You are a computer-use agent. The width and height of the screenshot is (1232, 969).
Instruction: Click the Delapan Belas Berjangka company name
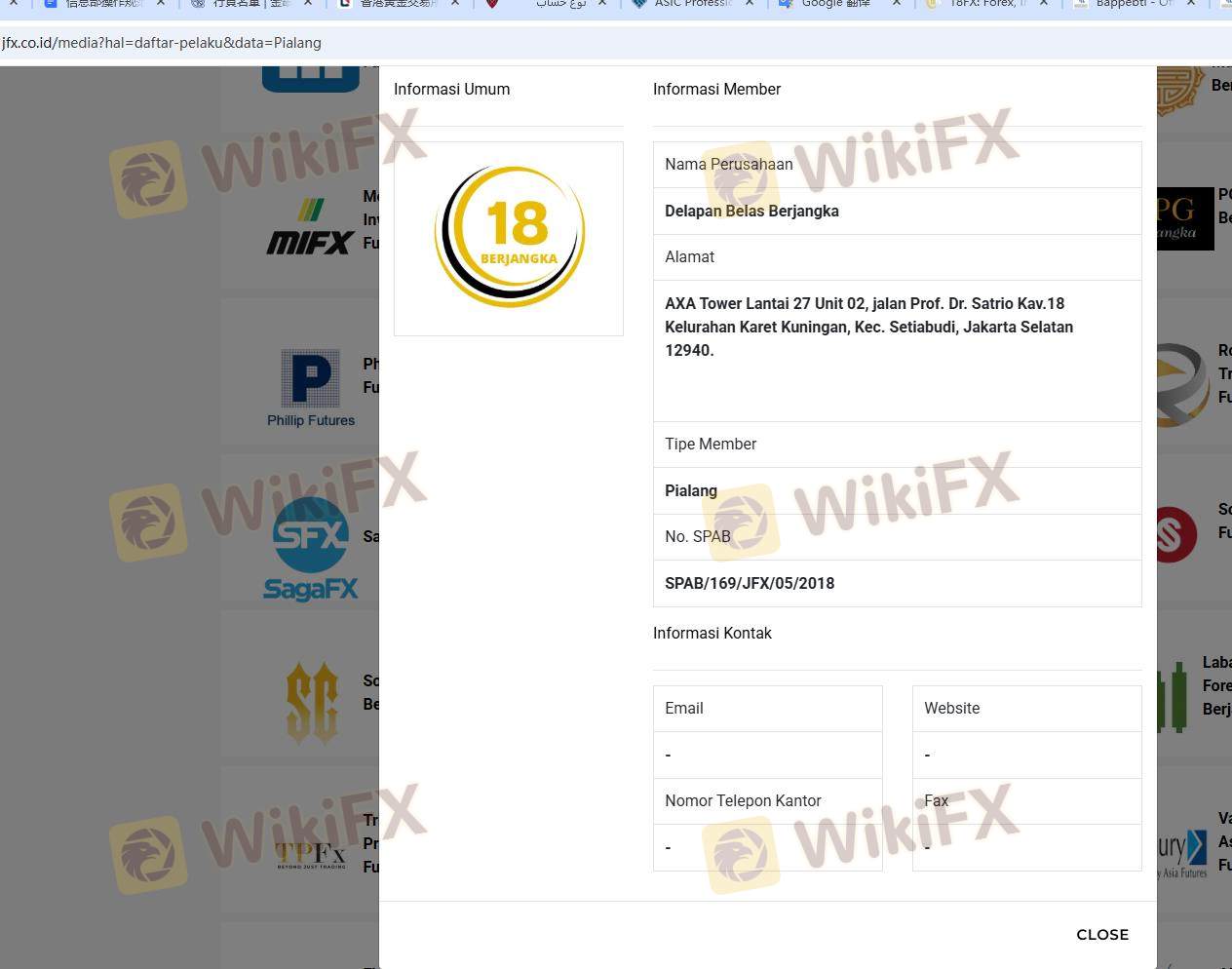(751, 211)
